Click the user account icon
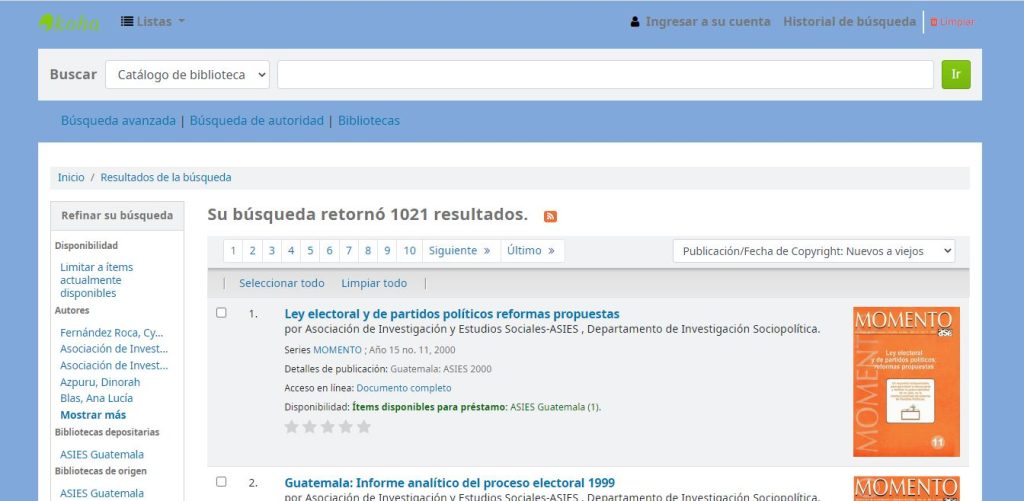The image size is (1024, 501). [635, 22]
